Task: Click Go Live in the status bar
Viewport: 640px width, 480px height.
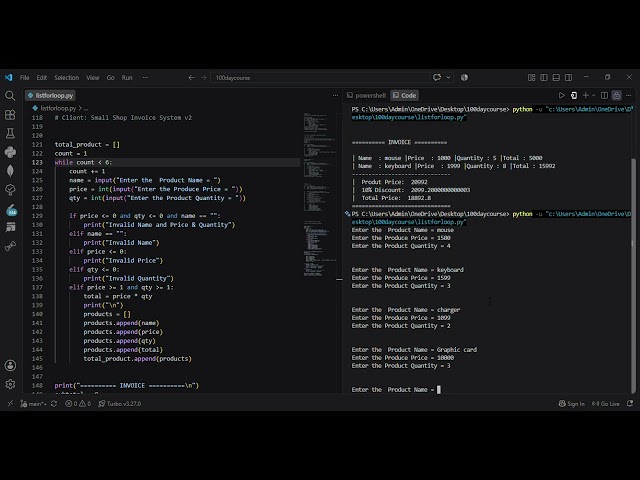Action: pos(606,404)
